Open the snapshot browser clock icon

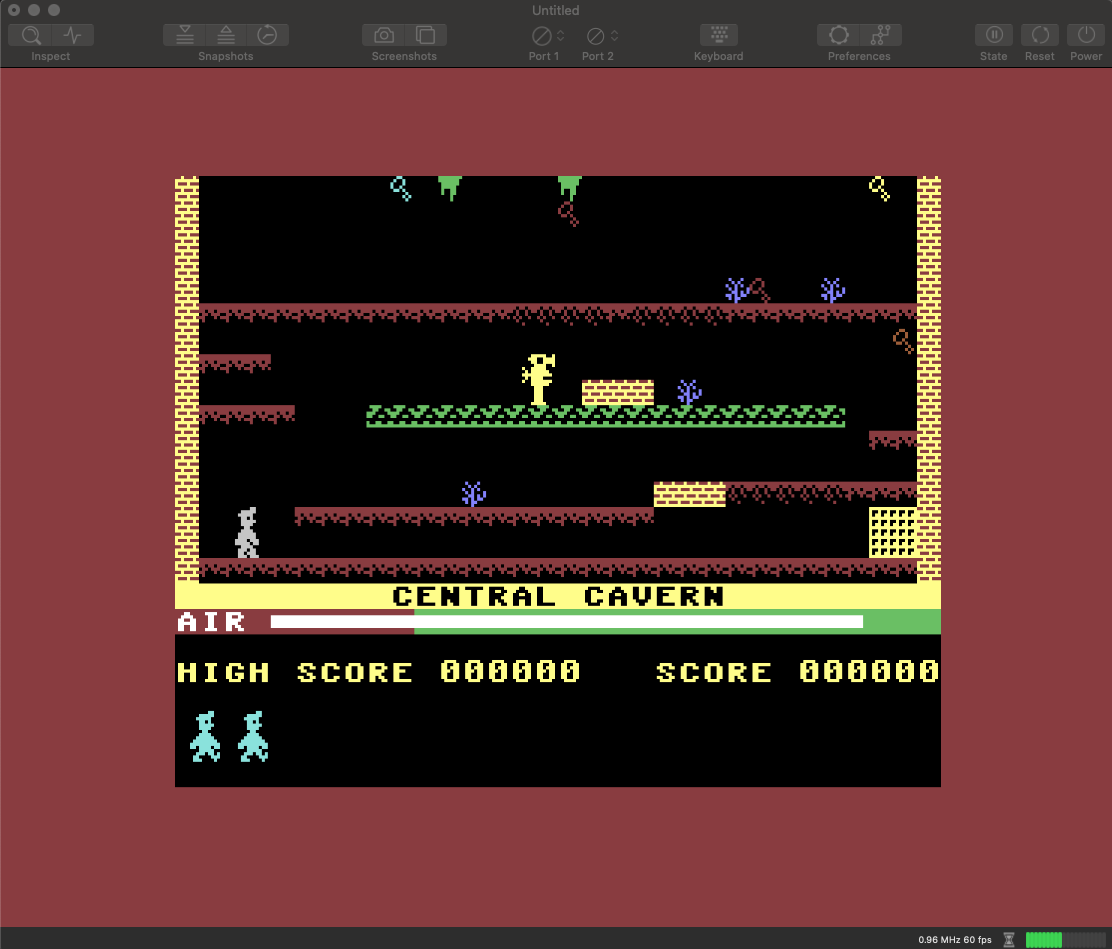coord(267,35)
